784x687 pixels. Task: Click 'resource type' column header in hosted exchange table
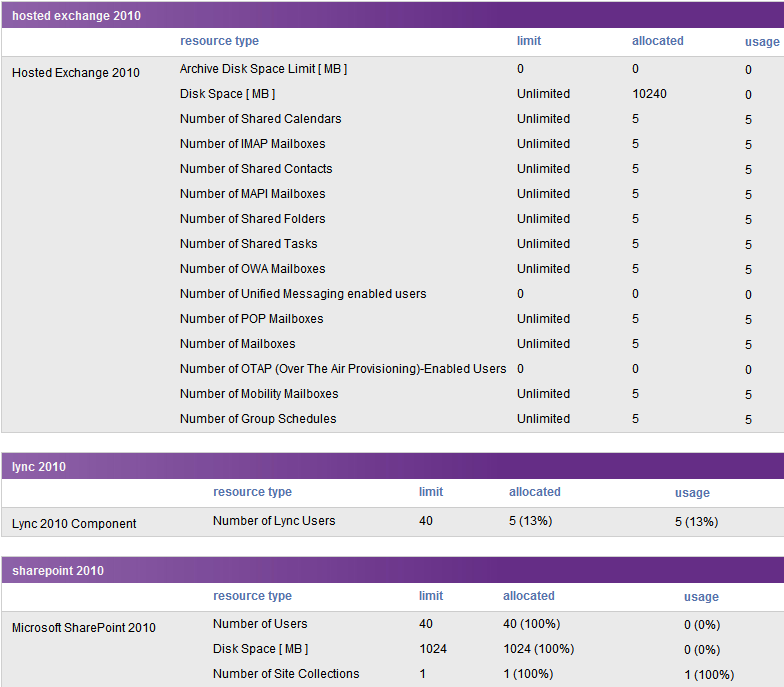[220, 41]
